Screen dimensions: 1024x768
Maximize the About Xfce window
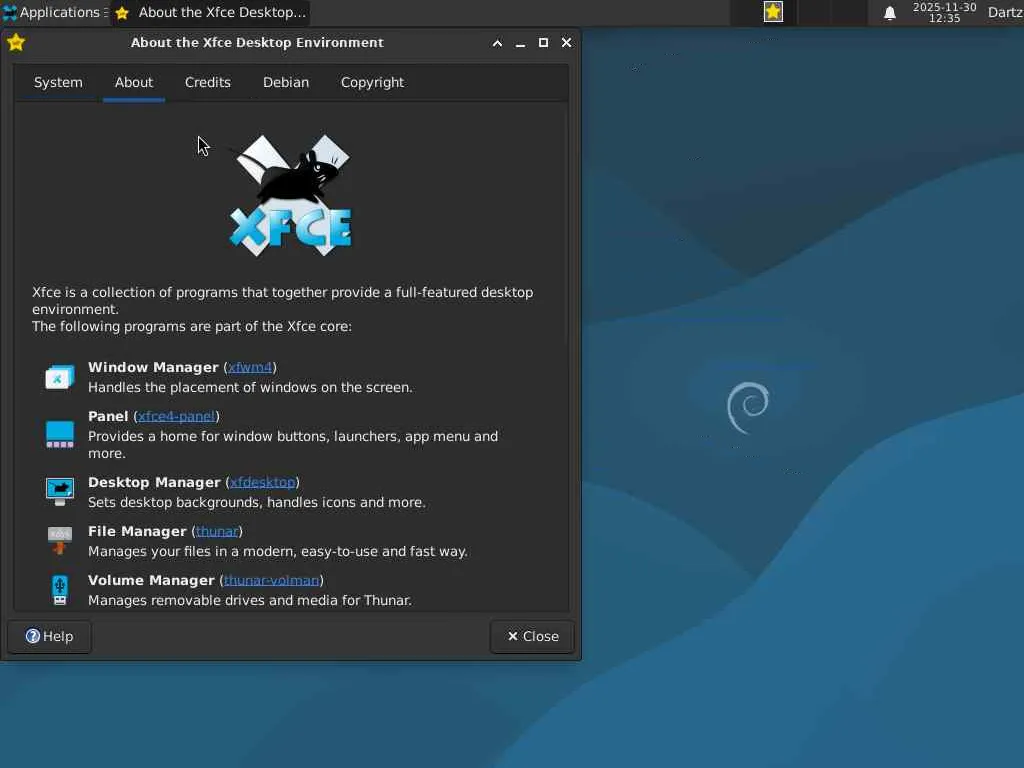[x=543, y=42]
